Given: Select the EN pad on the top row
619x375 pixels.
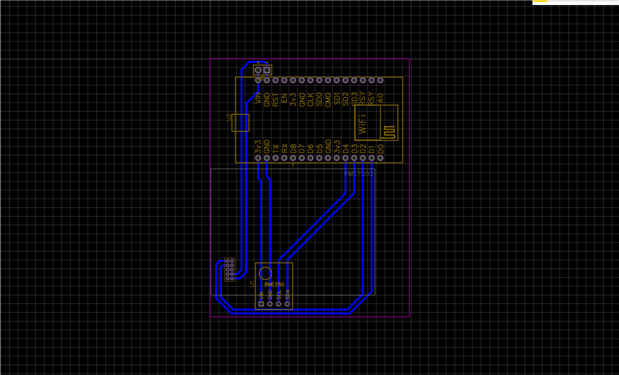Looking at the screenshot, I should [x=284, y=80].
